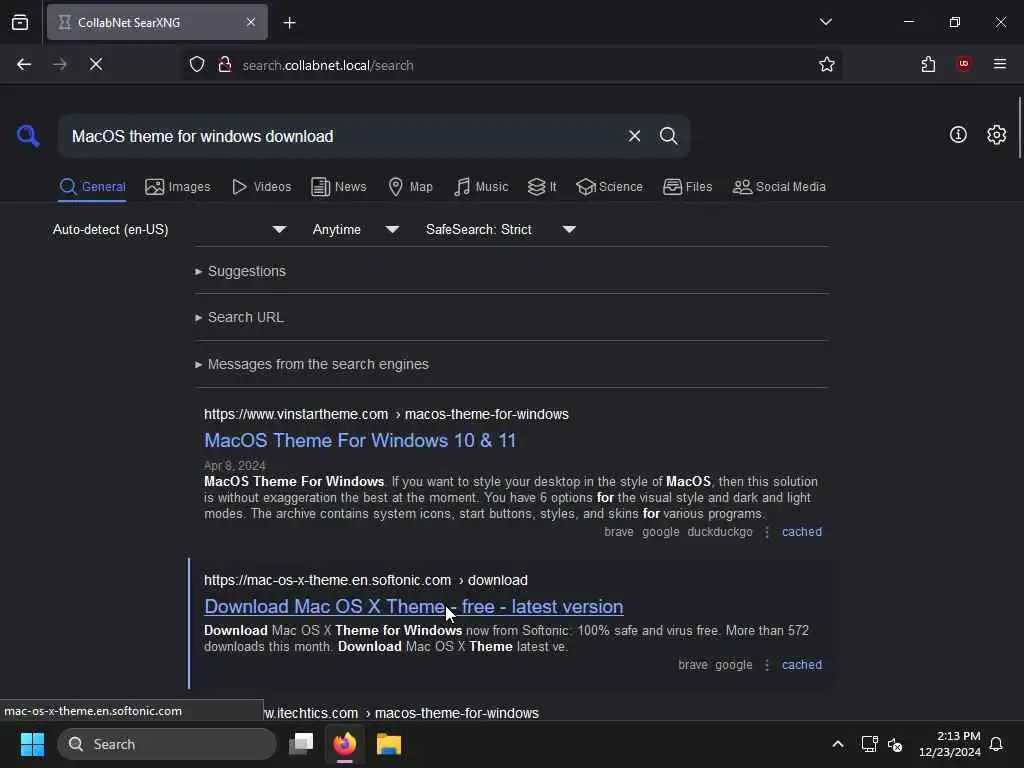
Task: Click the network status tray icon
Action: [x=869, y=744]
